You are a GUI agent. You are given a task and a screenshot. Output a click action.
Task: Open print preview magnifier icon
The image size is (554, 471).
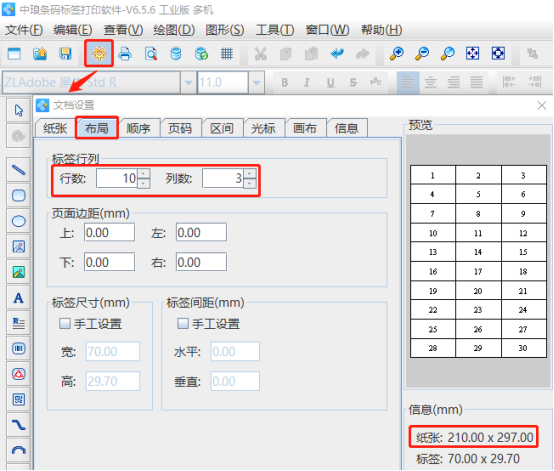click(x=151, y=54)
